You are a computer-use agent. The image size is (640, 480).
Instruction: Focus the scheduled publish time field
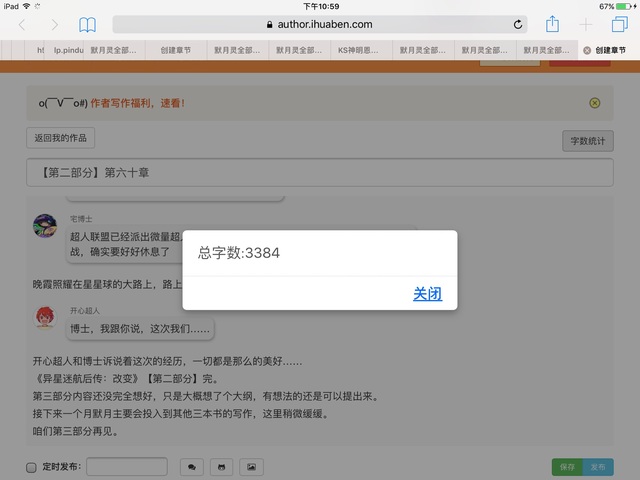point(126,466)
